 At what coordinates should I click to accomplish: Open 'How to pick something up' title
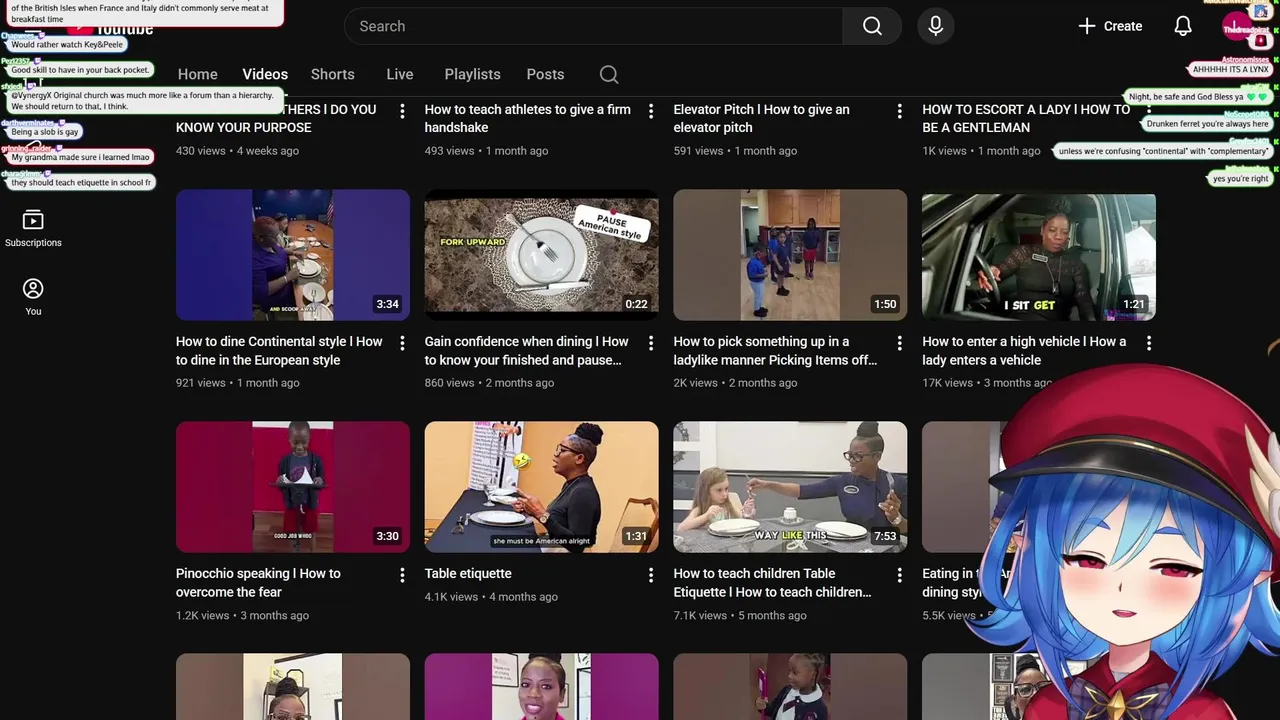pyautogui.click(x=775, y=350)
